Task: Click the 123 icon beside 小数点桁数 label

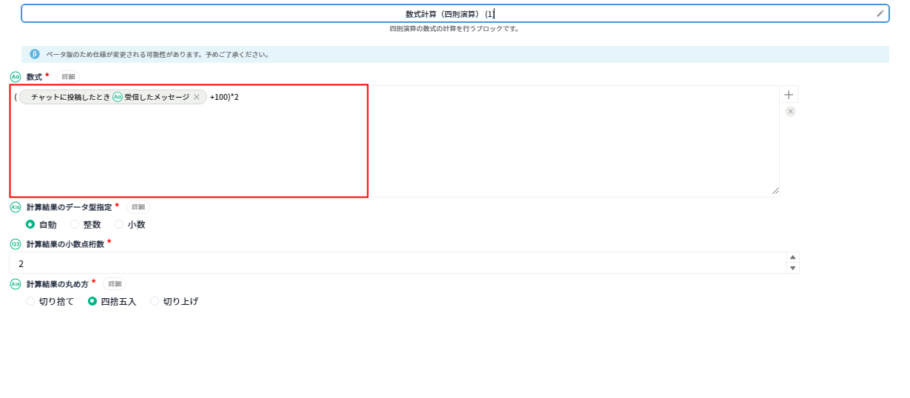Action: 16,244
